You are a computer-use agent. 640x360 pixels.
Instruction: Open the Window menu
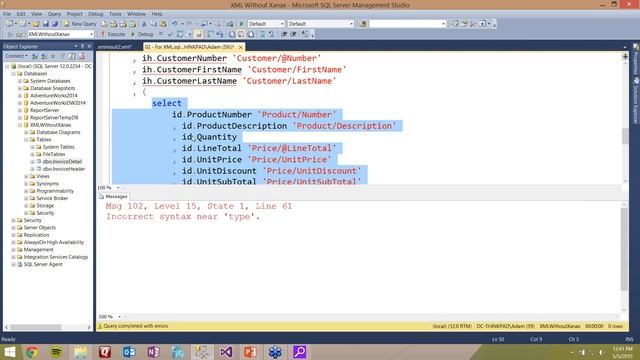[136, 14]
